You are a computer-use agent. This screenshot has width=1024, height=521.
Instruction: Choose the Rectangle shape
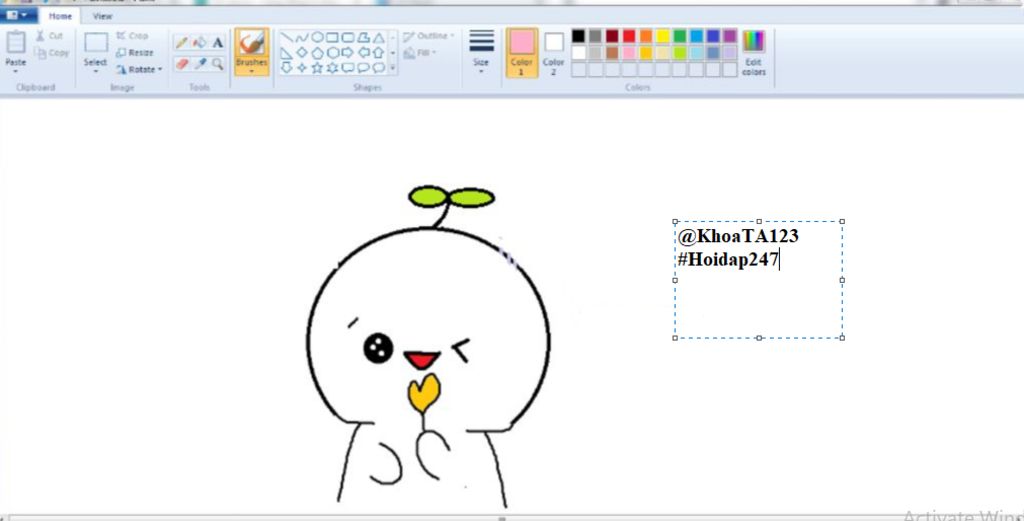[332, 37]
